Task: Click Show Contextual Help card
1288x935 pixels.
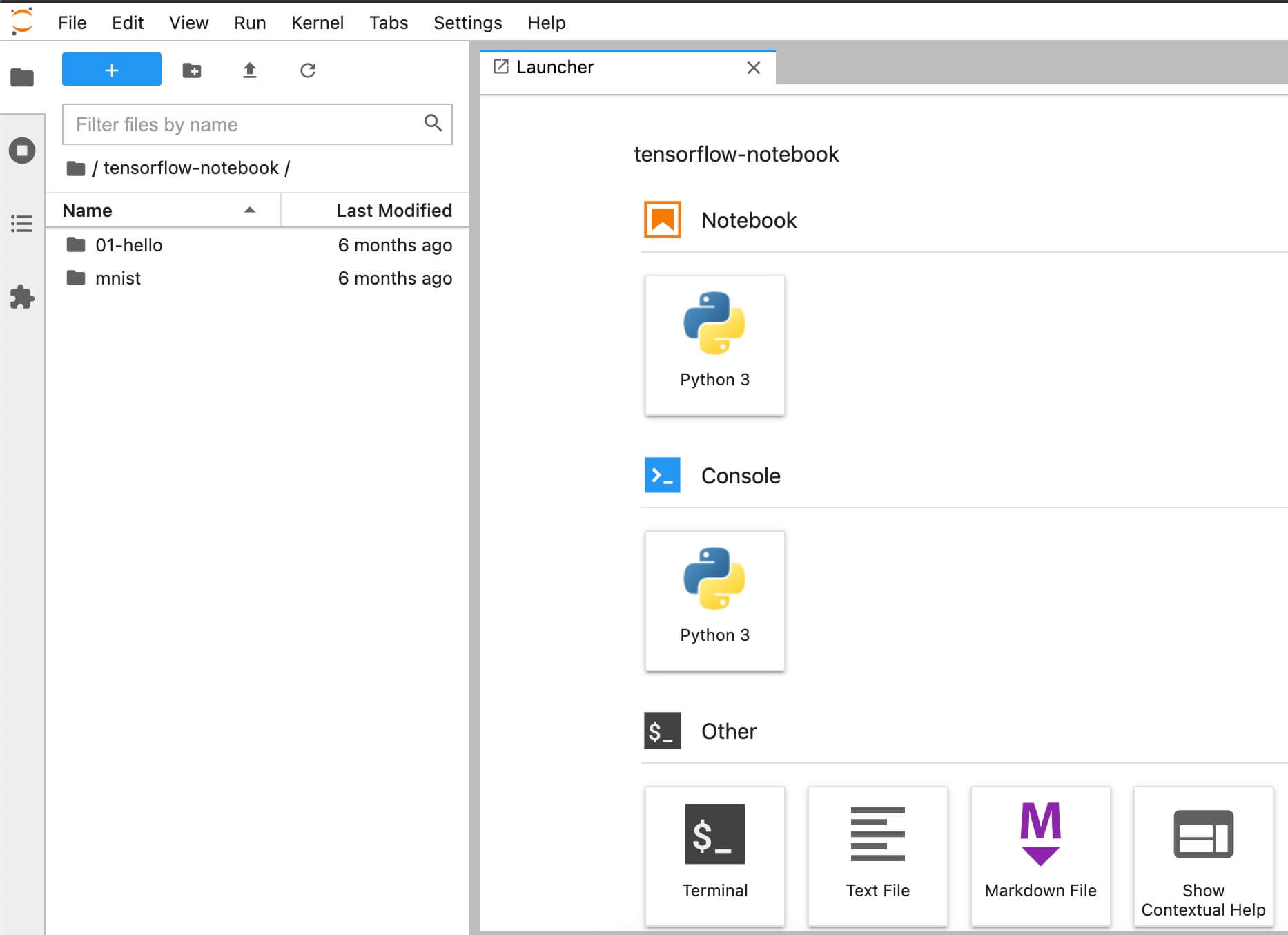Action: pos(1204,856)
